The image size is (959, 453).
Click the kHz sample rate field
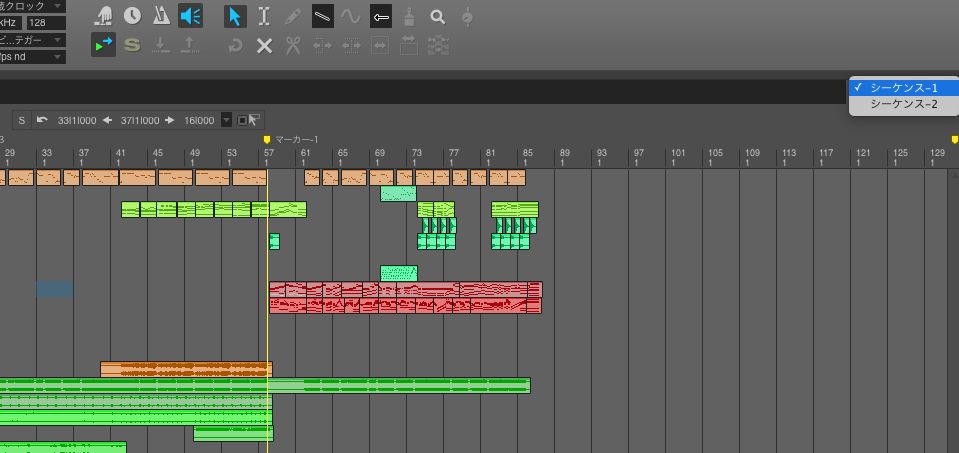[11, 23]
